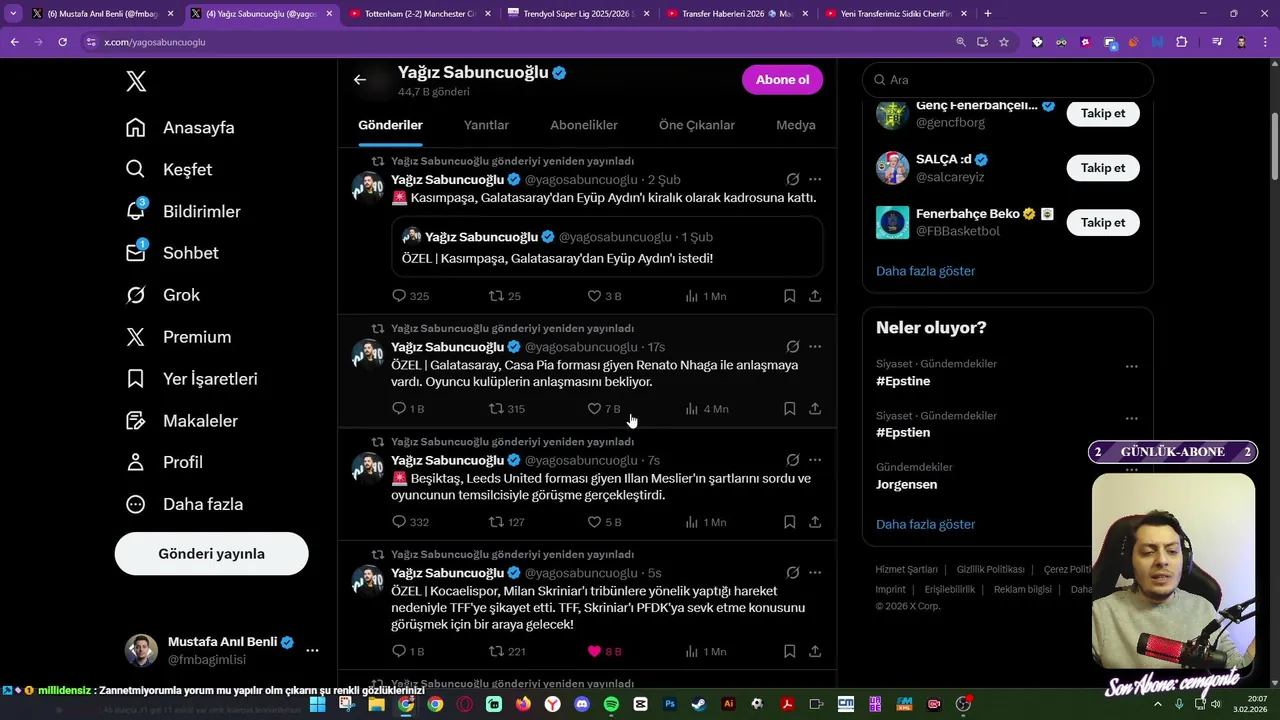Image resolution: width=1280 pixels, height=720 pixels.
Task: Open Makaleler from the sidebar
Action: tap(182, 421)
